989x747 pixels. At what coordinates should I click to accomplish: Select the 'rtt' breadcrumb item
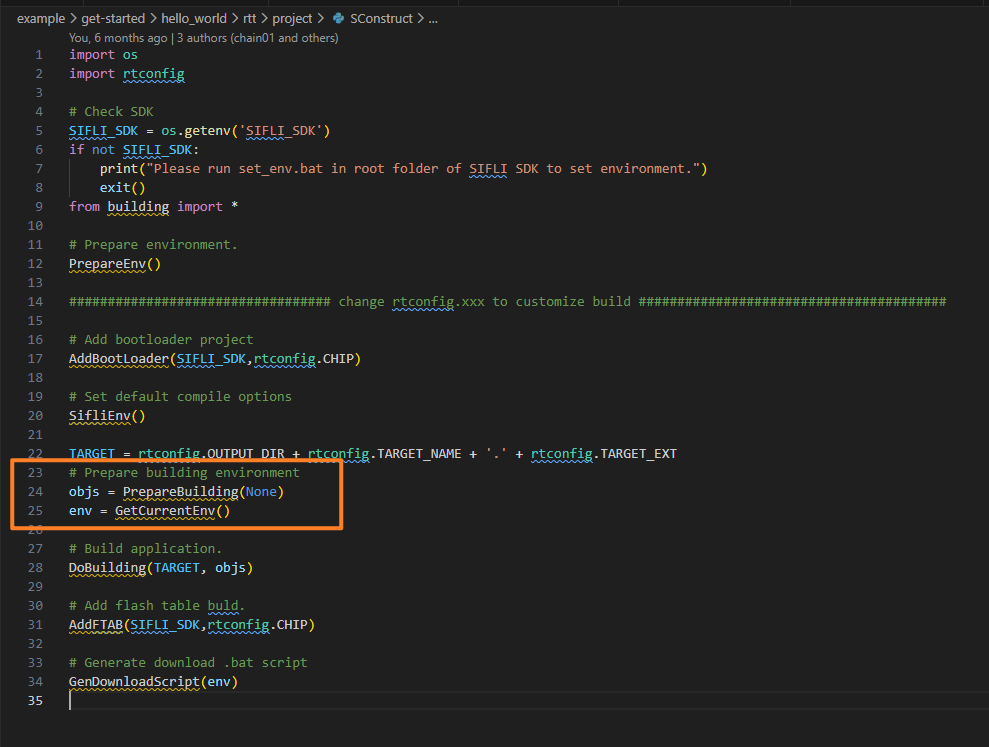point(250,19)
